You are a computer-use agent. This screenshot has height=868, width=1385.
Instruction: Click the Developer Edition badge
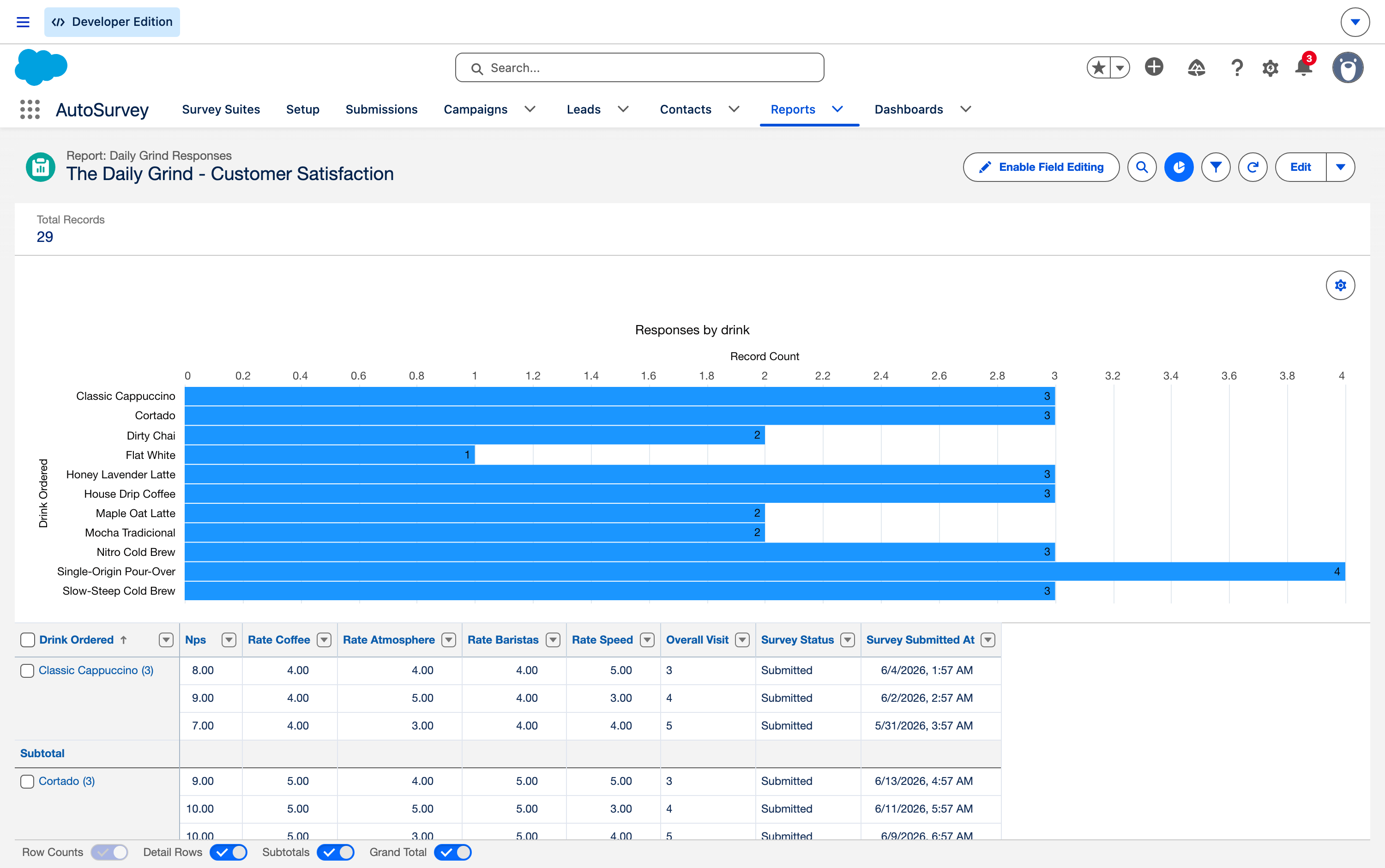pos(112,22)
